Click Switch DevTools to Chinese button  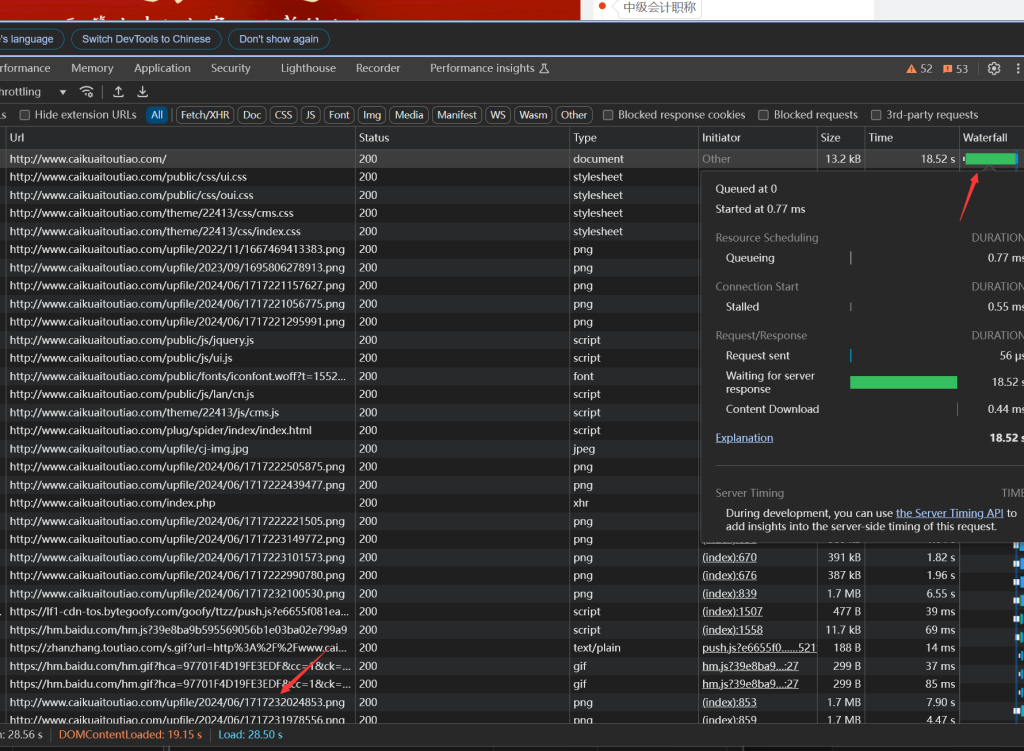tap(146, 39)
